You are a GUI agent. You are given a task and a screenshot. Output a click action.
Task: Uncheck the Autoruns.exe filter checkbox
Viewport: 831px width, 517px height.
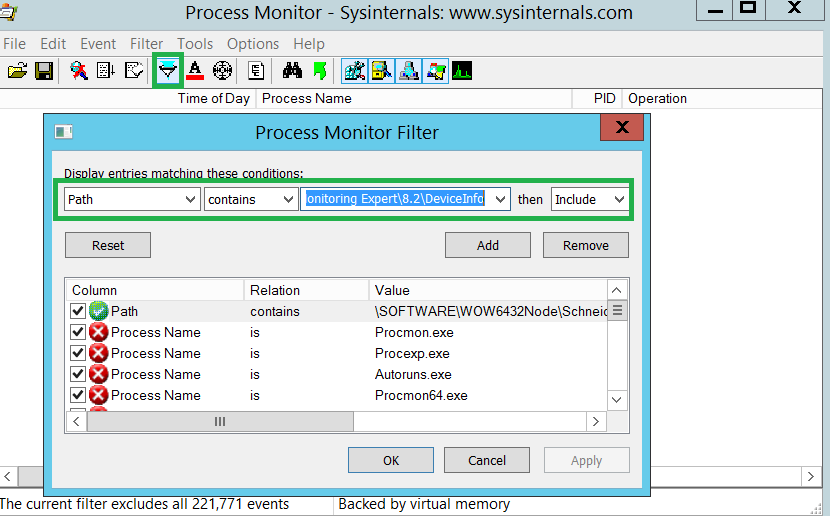click(x=78, y=375)
